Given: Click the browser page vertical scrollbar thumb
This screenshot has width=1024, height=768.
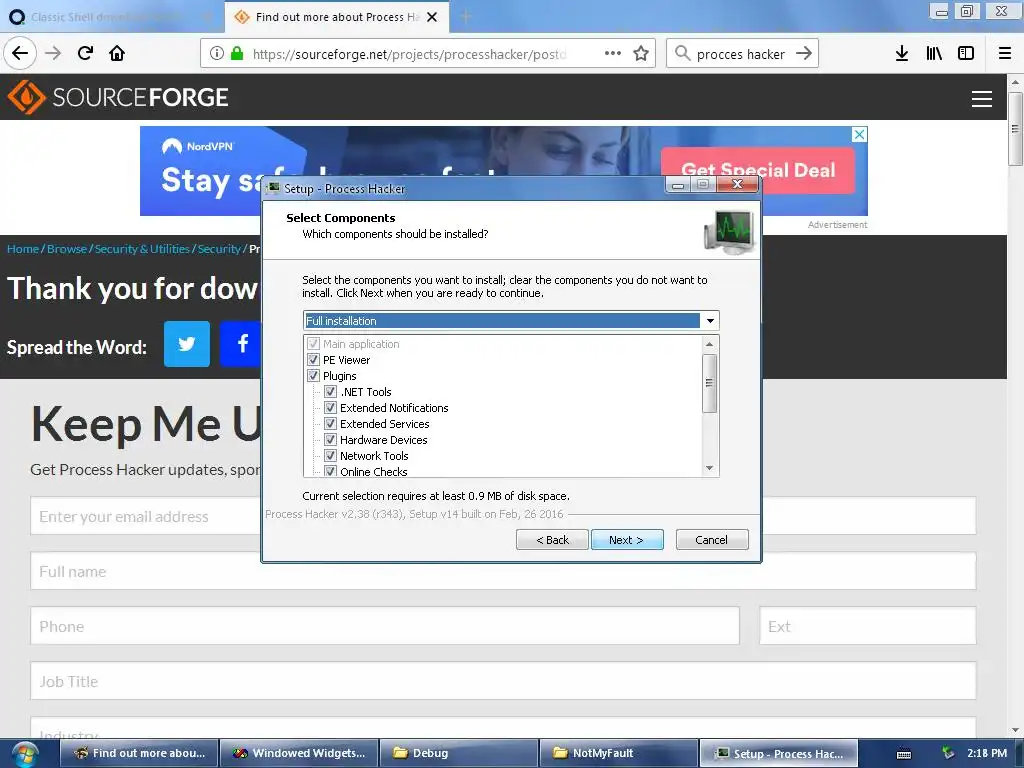Looking at the screenshot, I should click(x=1015, y=129).
